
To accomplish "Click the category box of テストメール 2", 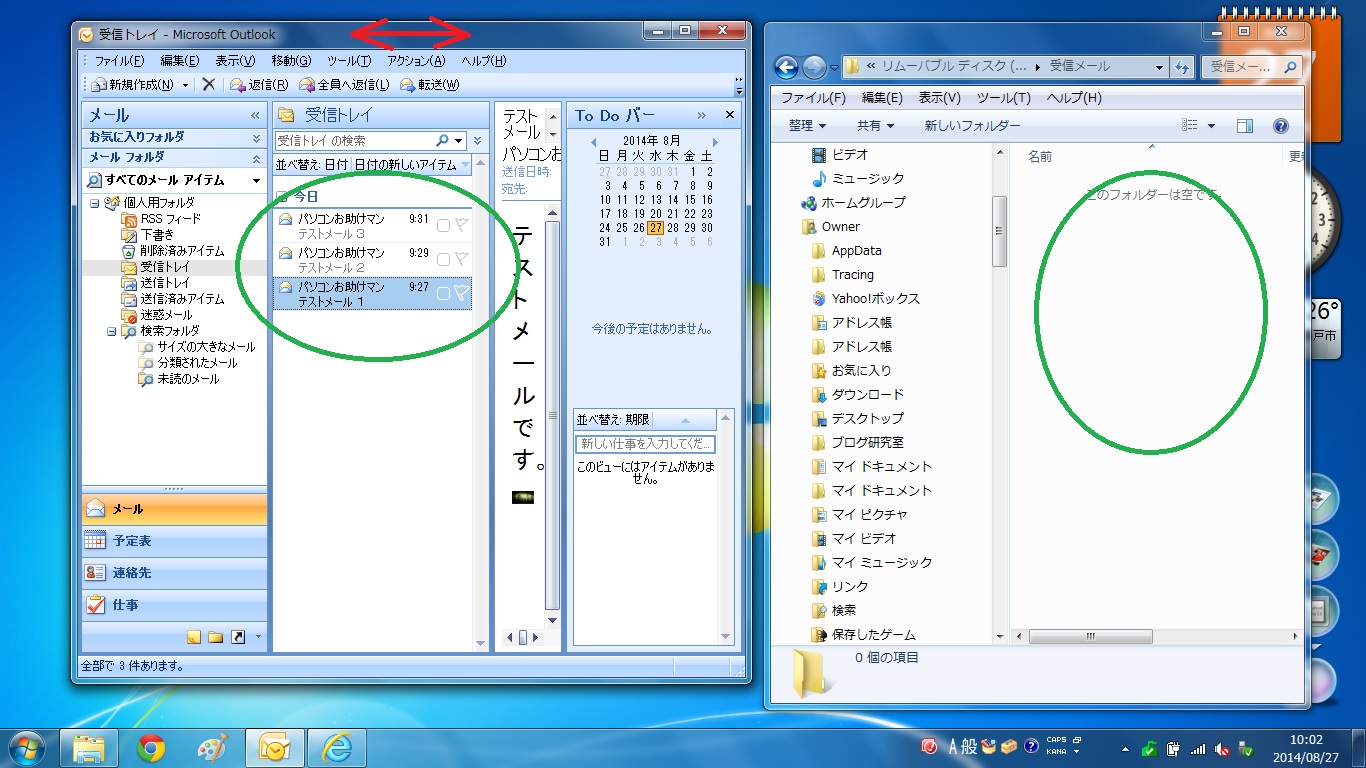I will (443, 259).
